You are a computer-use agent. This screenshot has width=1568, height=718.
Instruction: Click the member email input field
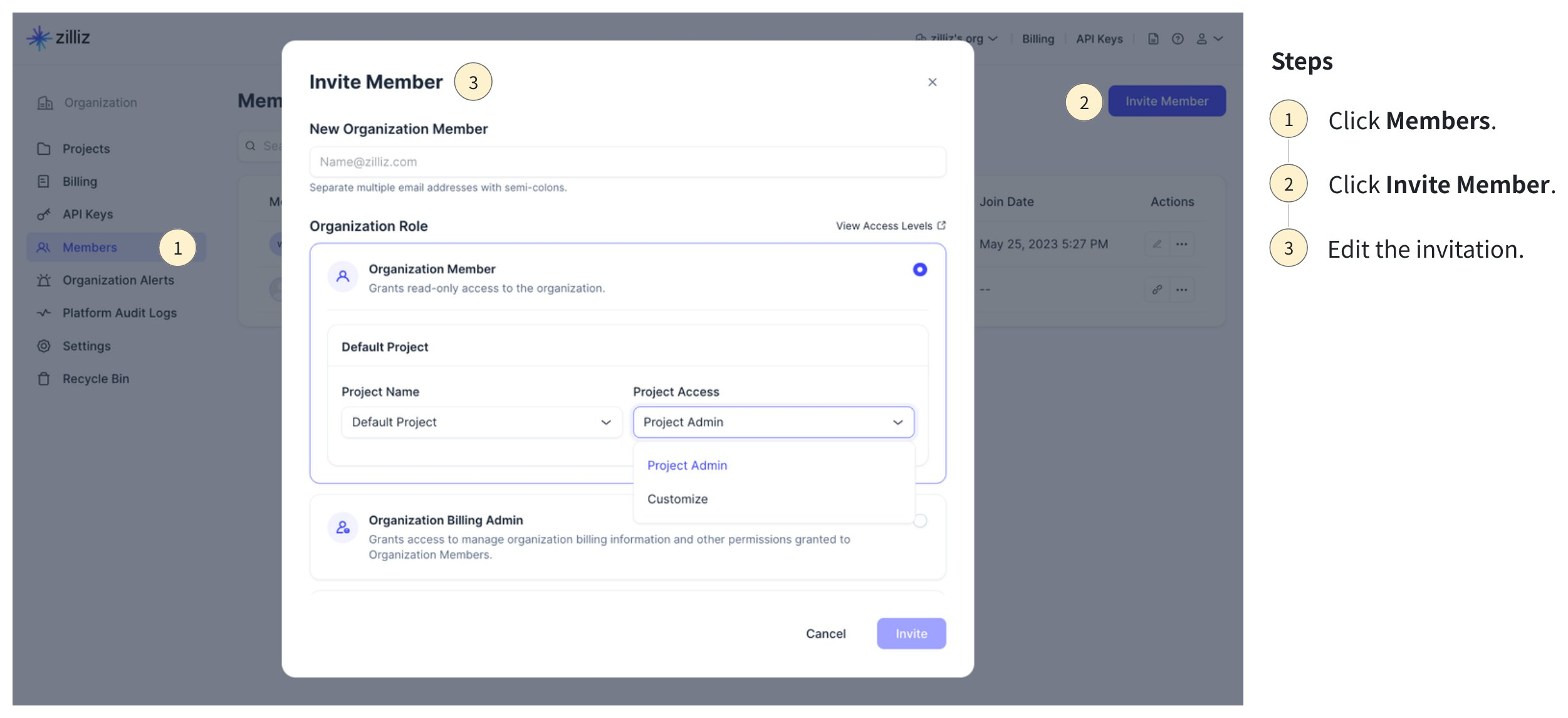627,162
